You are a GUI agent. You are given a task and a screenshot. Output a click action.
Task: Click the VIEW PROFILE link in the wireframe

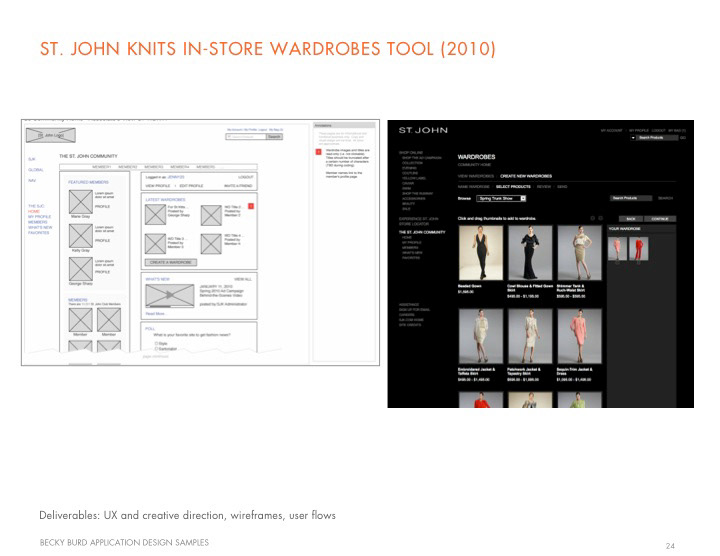pos(158,185)
